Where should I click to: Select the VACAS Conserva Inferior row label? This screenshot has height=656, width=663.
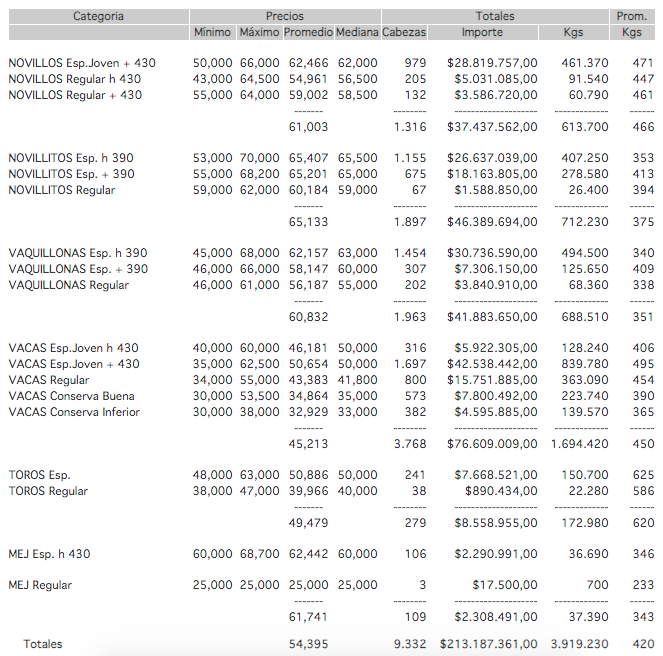[74, 412]
